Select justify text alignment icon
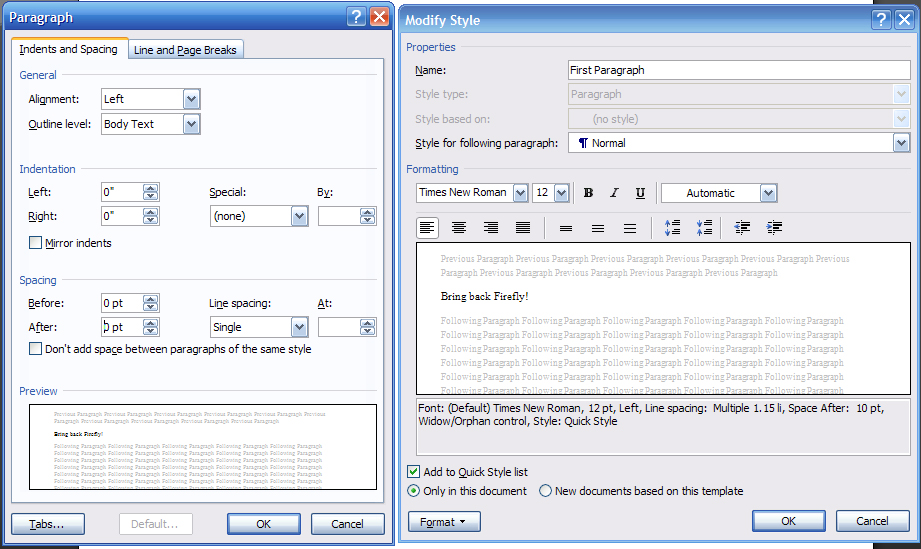This screenshot has height=549, width=921. [x=523, y=228]
